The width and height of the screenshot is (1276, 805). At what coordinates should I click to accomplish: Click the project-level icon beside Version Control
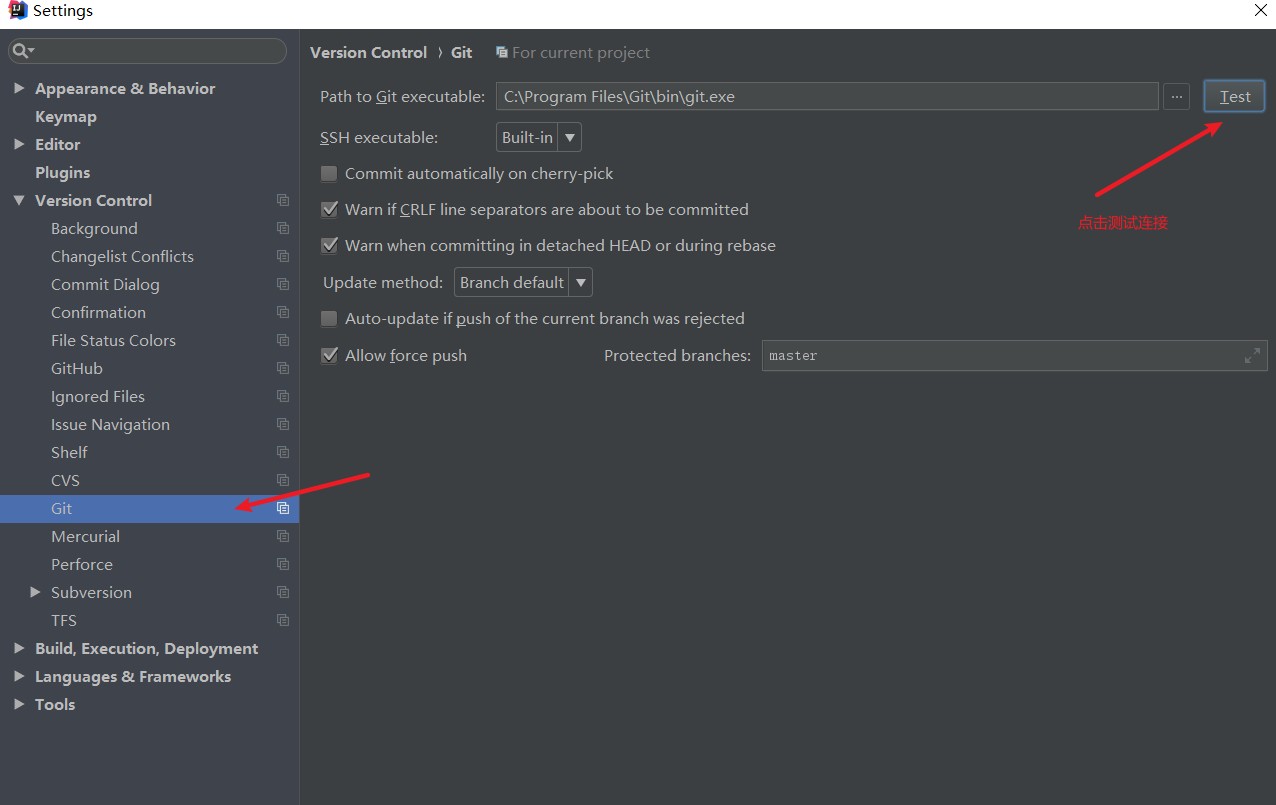point(283,200)
